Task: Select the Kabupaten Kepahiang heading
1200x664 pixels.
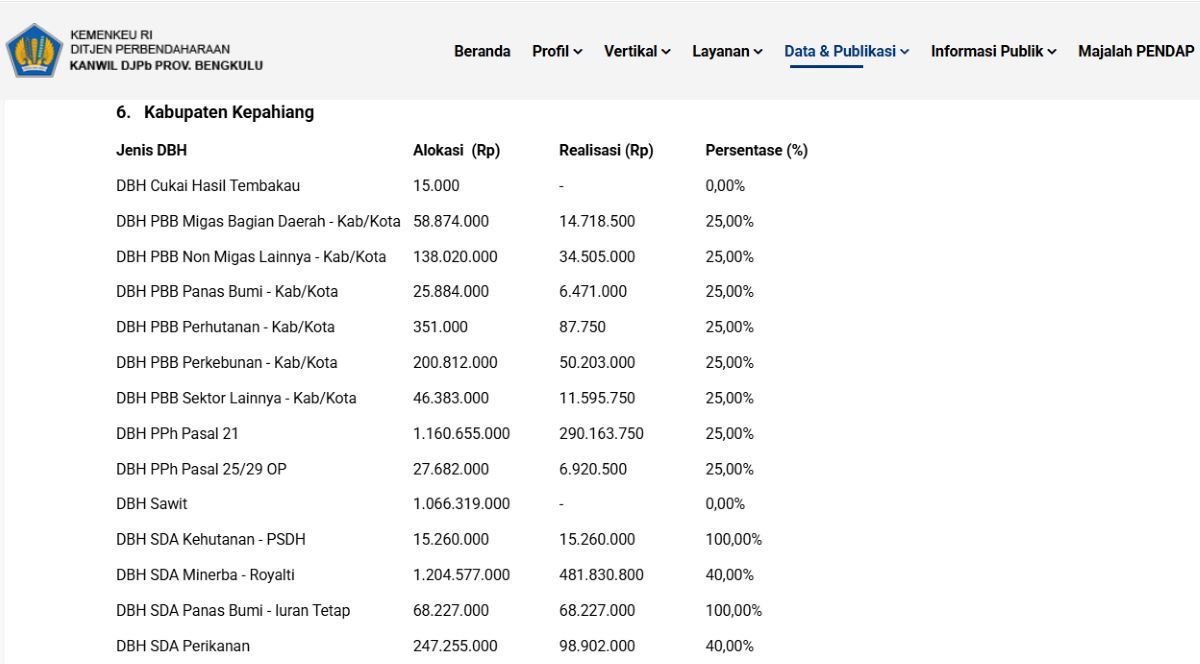Action: (215, 112)
